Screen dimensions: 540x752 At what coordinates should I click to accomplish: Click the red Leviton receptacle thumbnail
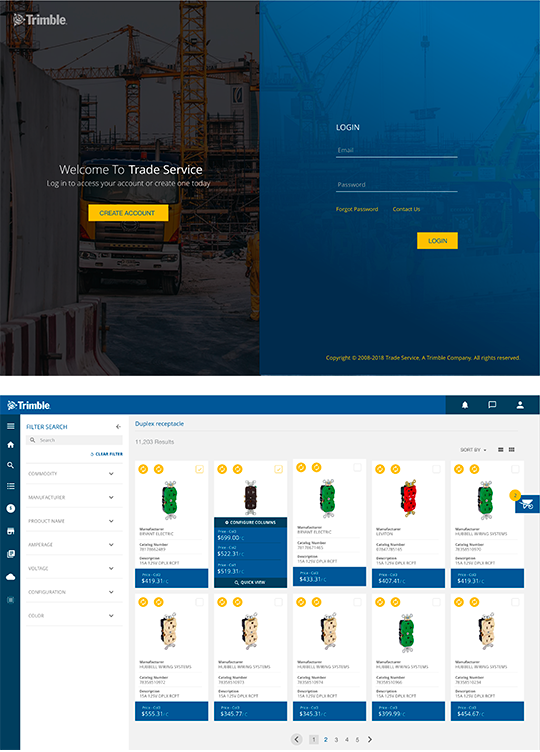[408, 499]
